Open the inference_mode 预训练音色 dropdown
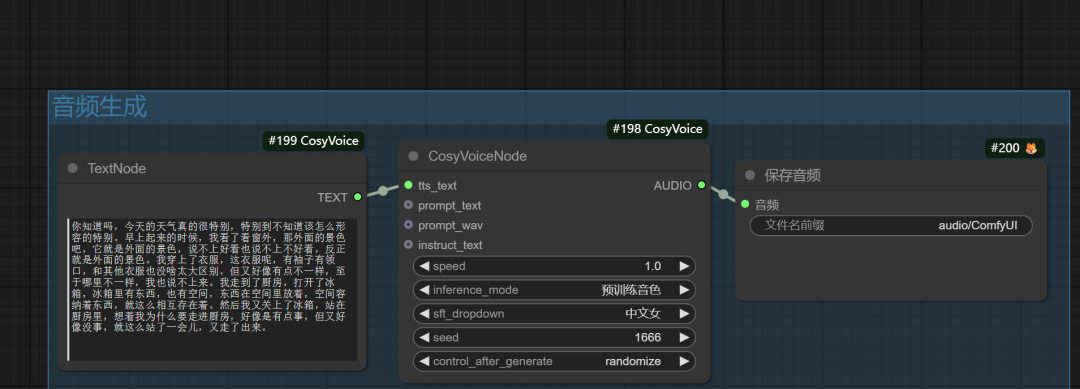This screenshot has width=1080, height=389. click(554, 290)
